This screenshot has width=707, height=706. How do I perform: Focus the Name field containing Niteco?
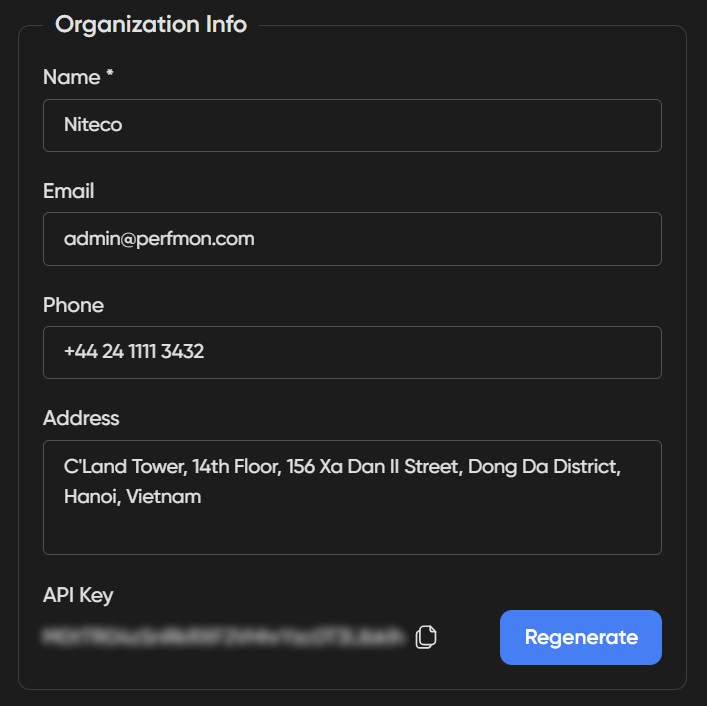pyautogui.click(x=352, y=125)
